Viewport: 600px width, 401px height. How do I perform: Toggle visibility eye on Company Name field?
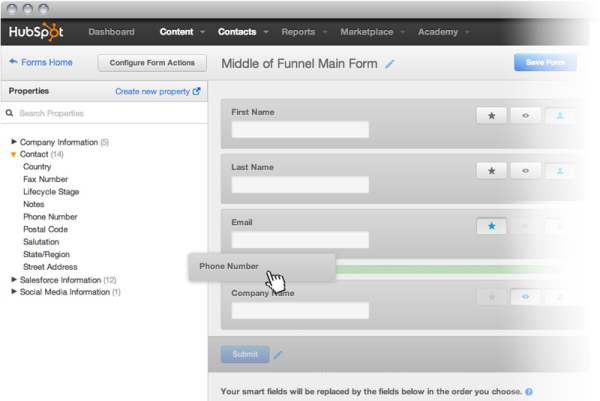point(526,297)
